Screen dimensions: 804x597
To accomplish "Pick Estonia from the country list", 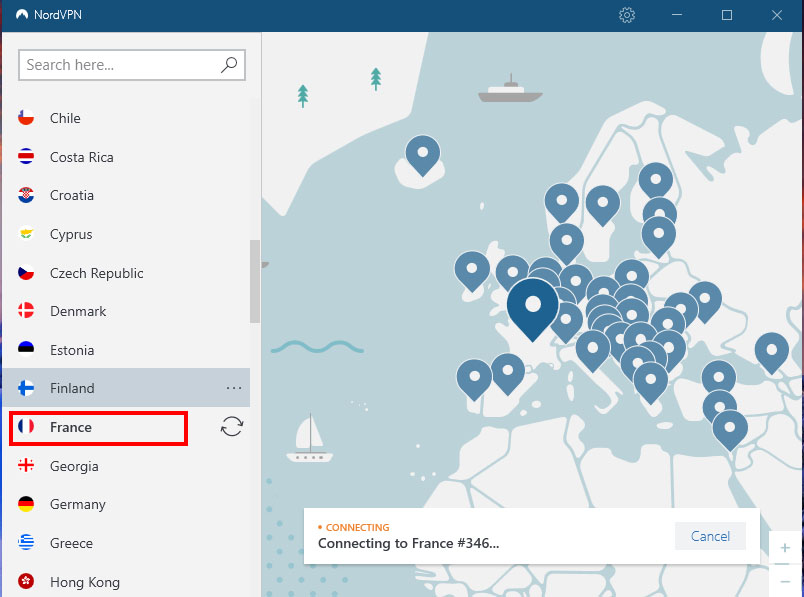I will point(72,350).
